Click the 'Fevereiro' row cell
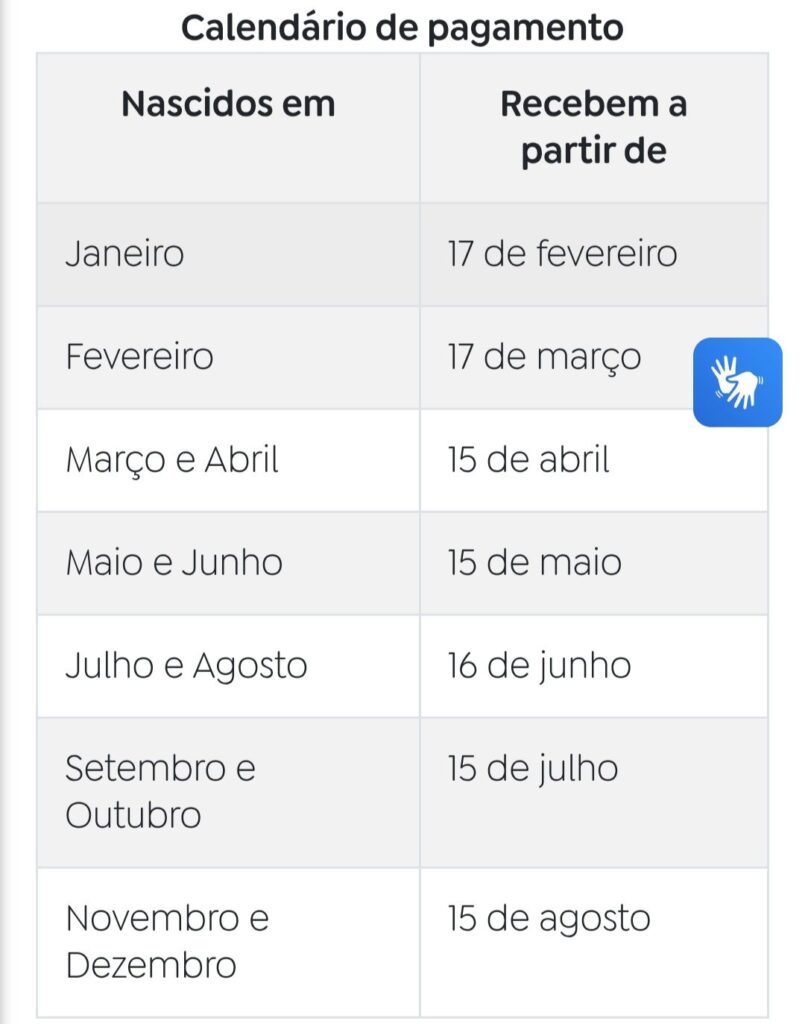 (228, 357)
